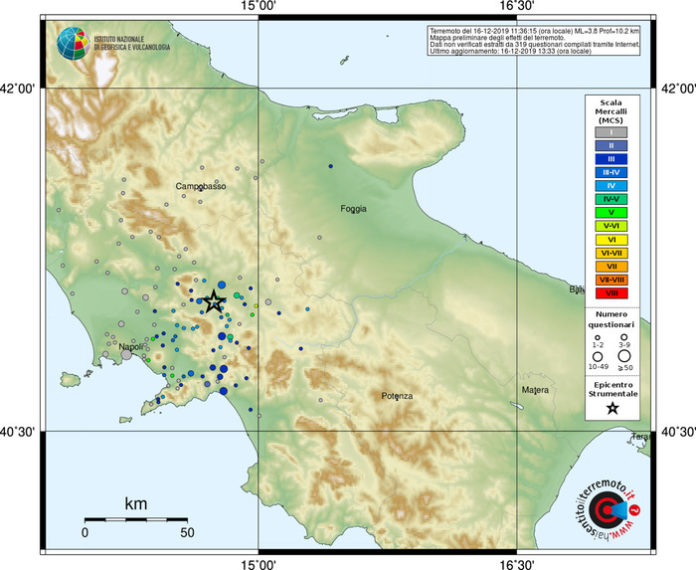The height and width of the screenshot is (570, 696).
Task: Click the intensity II legend swatch
Action: (611, 146)
